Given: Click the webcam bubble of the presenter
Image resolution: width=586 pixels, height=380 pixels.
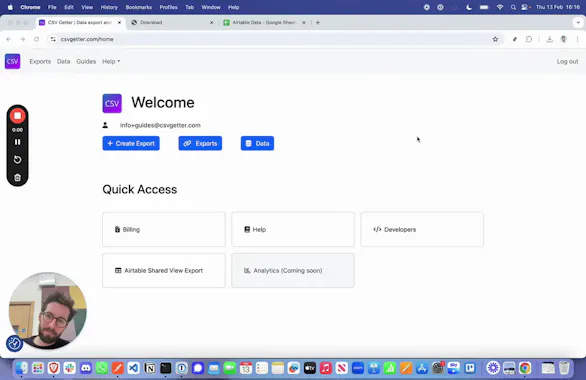Looking at the screenshot, I should (x=48, y=311).
